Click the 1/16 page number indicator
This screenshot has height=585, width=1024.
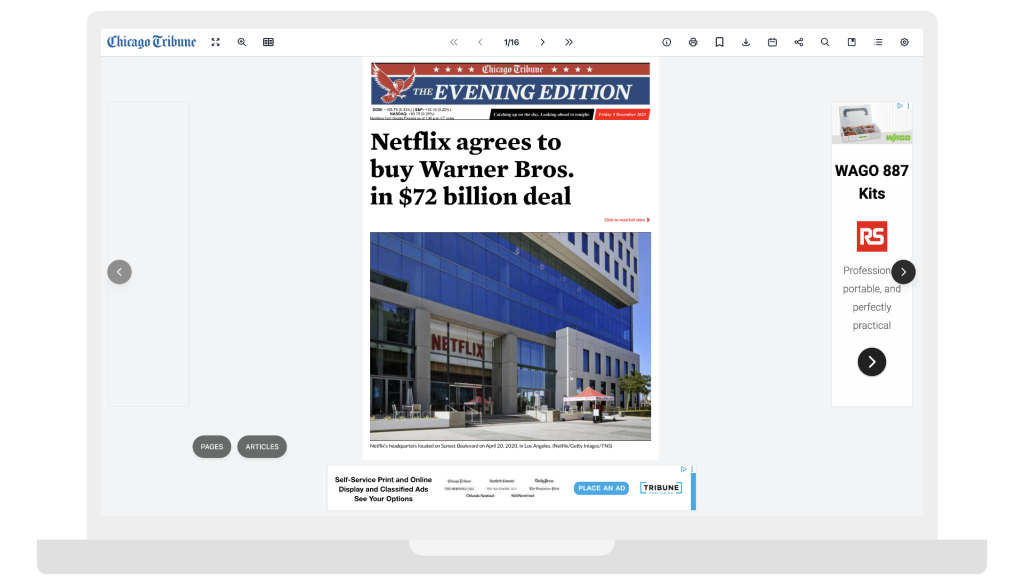pyautogui.click(x=511, y=42)
